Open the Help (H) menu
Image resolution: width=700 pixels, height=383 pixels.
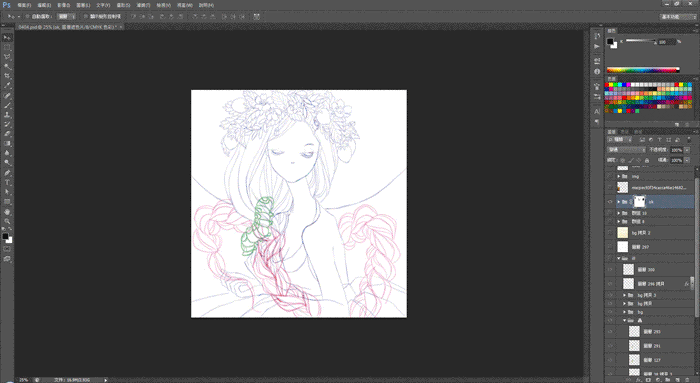[x=206, y=5]
